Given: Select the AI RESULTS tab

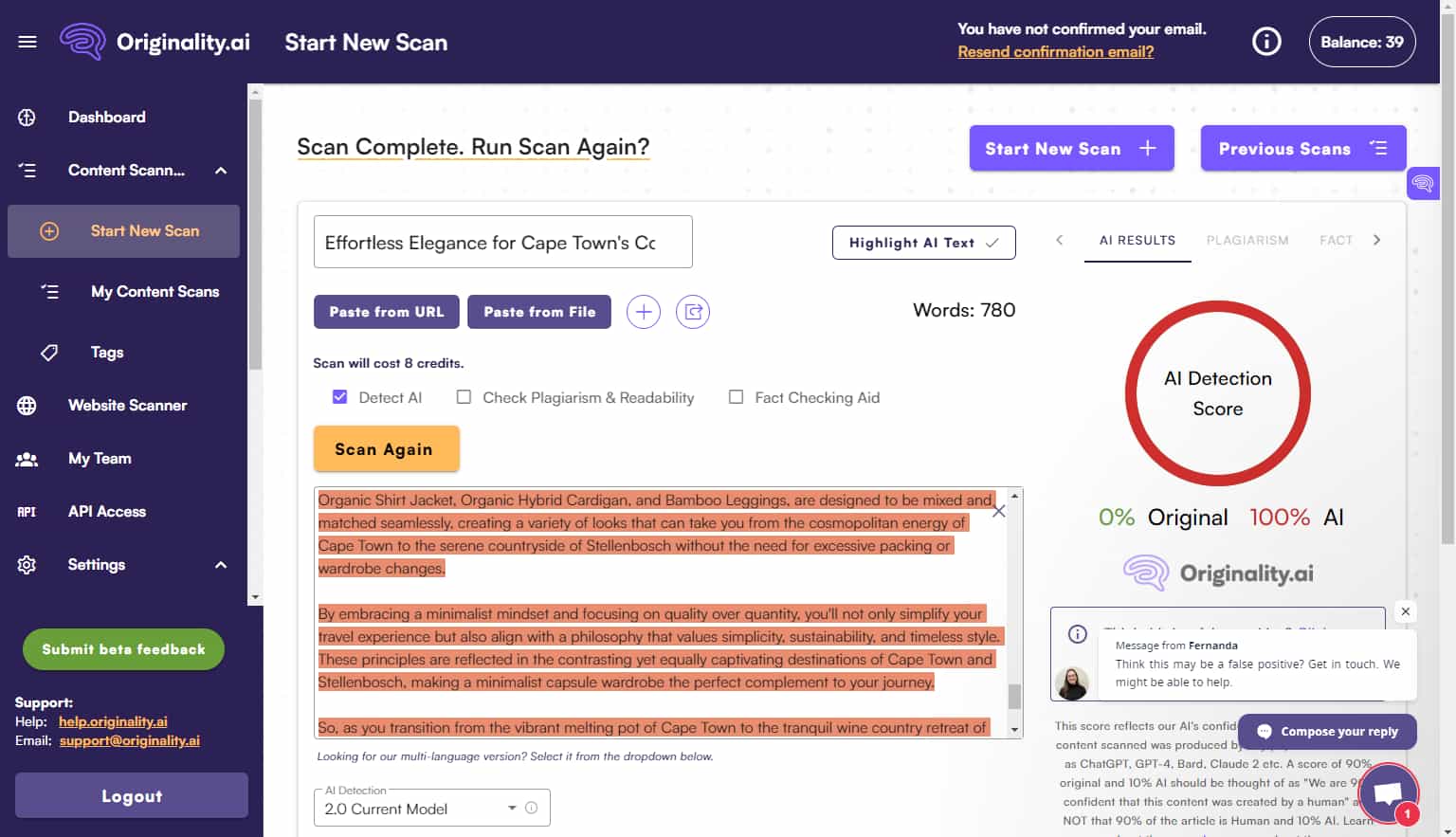Looking at the screenshot, I should [x=1137, y=240].
